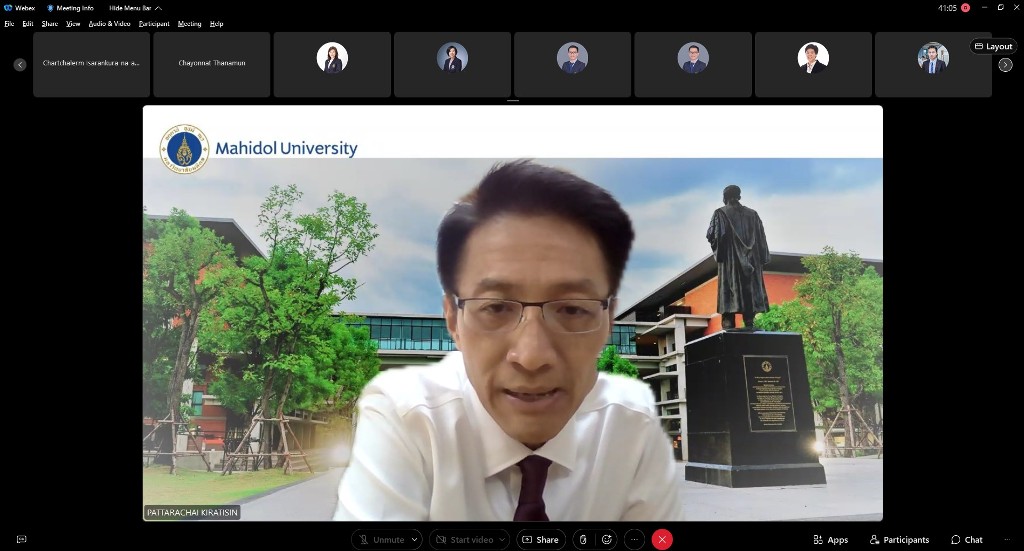Expand the audio options arrow beside Unmute

[415, 540]
